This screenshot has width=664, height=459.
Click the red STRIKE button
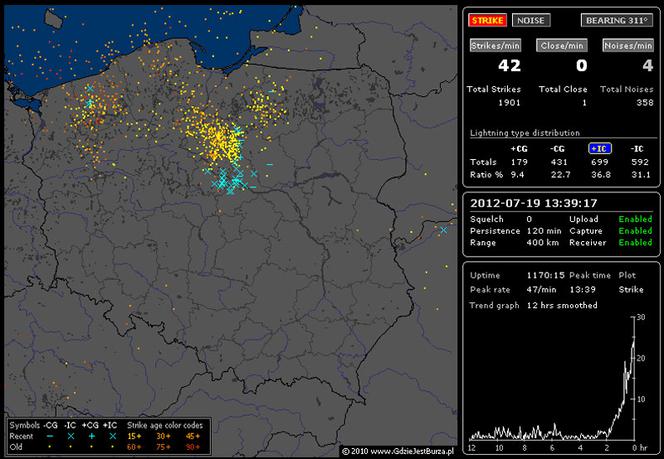487,20
